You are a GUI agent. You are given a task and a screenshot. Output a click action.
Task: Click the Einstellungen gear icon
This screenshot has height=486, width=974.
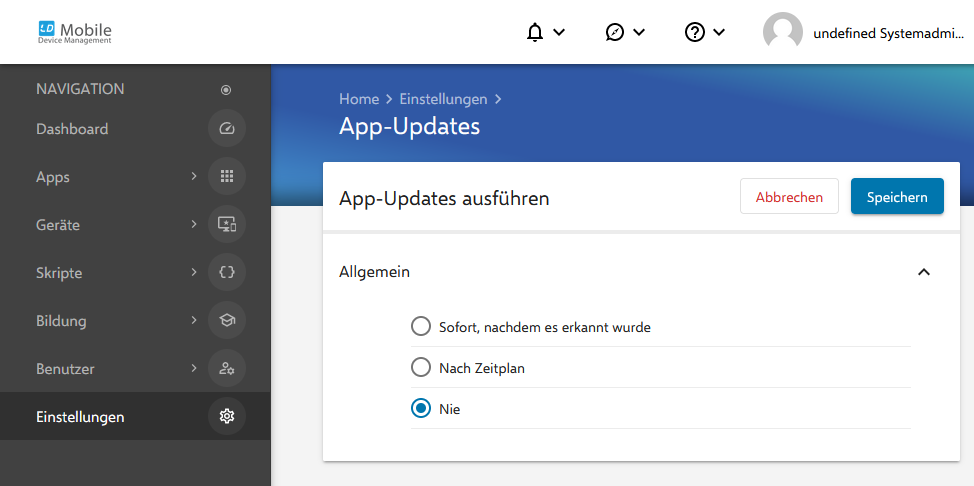(x=227, y=416)
